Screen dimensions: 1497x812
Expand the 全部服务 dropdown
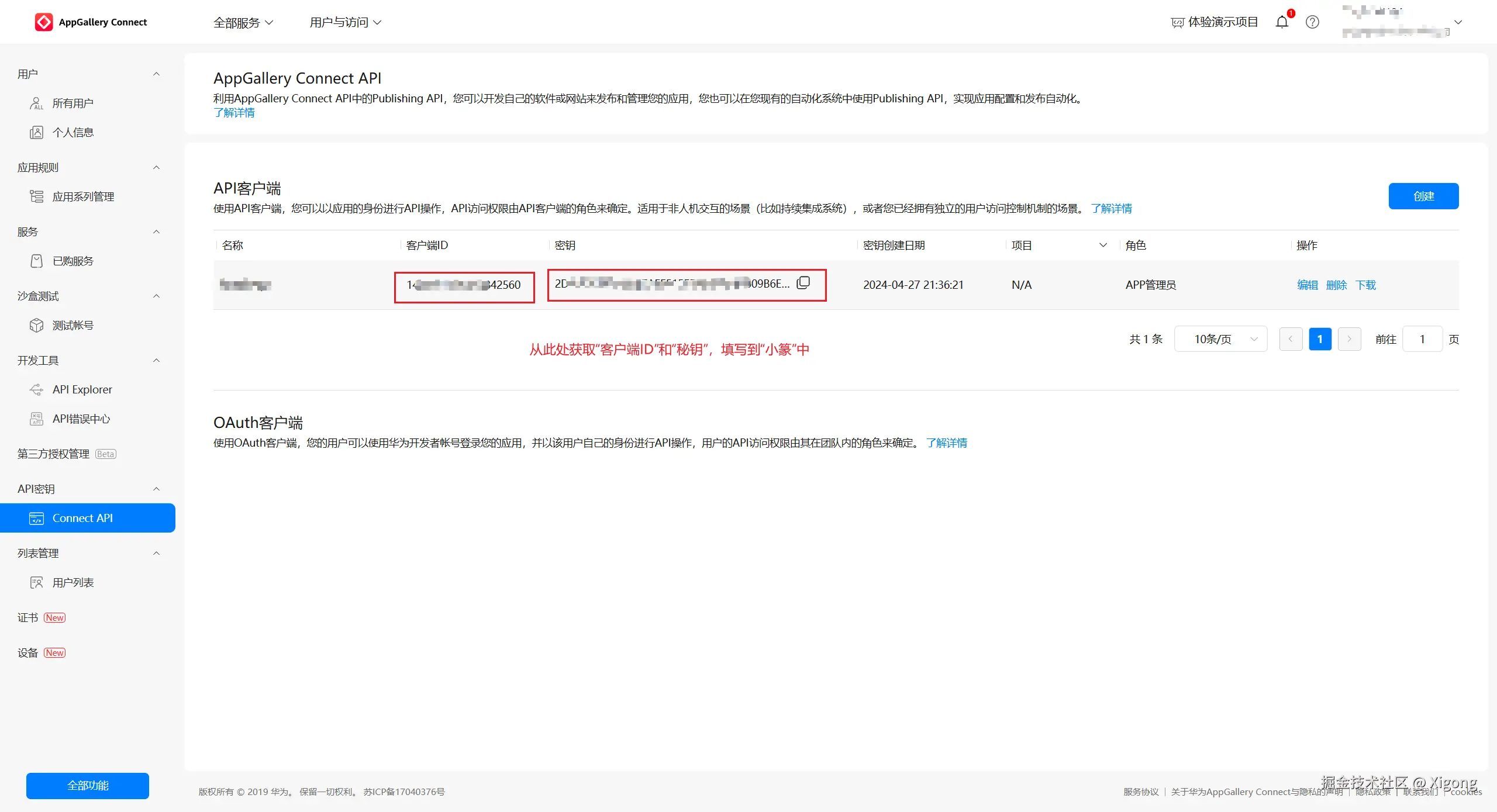pyautogui.click(x=243, y=23)
